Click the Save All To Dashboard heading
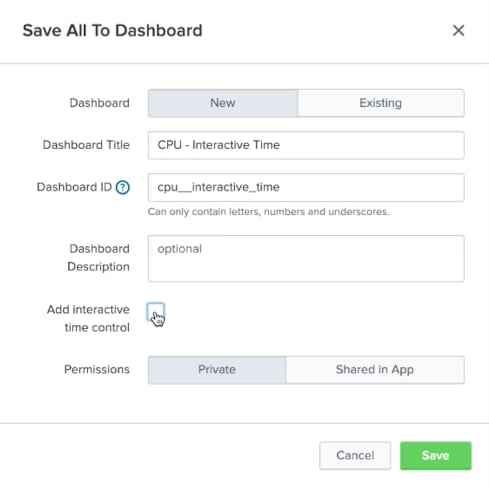Image resolution: width=489 pixels, height=487 pixels. 112,30
